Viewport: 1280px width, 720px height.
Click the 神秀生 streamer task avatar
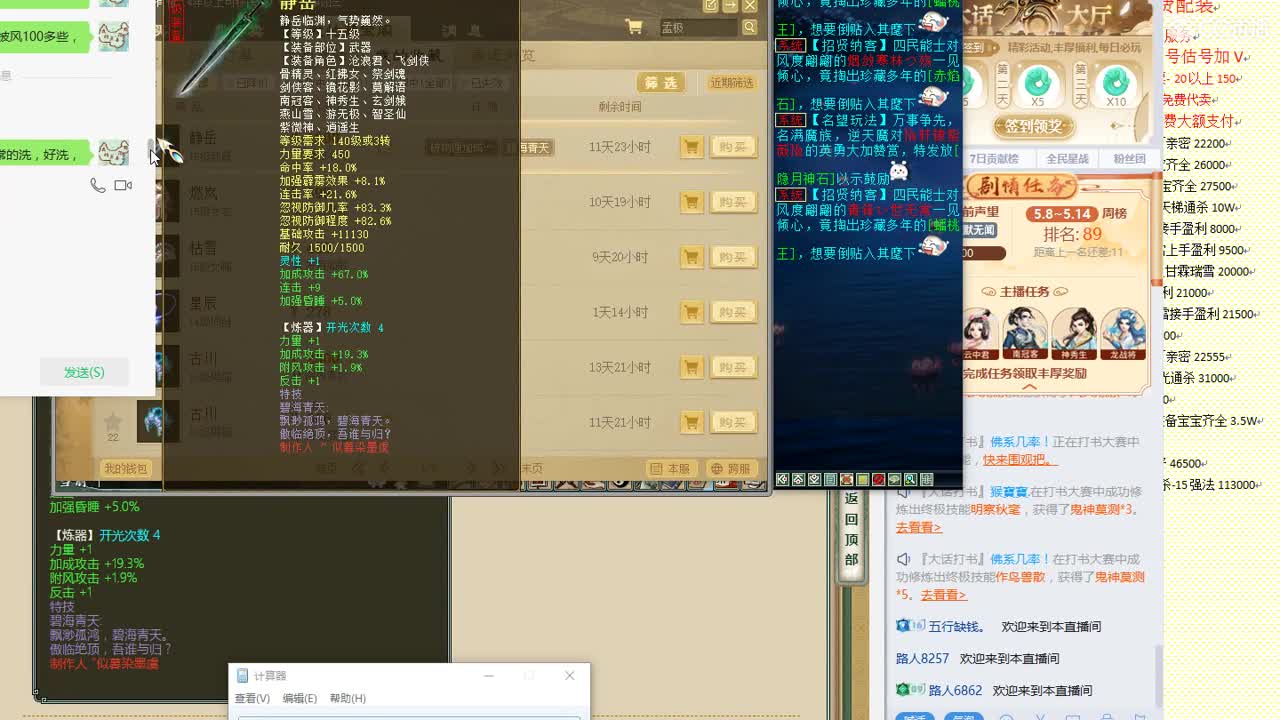point(1074,334)
